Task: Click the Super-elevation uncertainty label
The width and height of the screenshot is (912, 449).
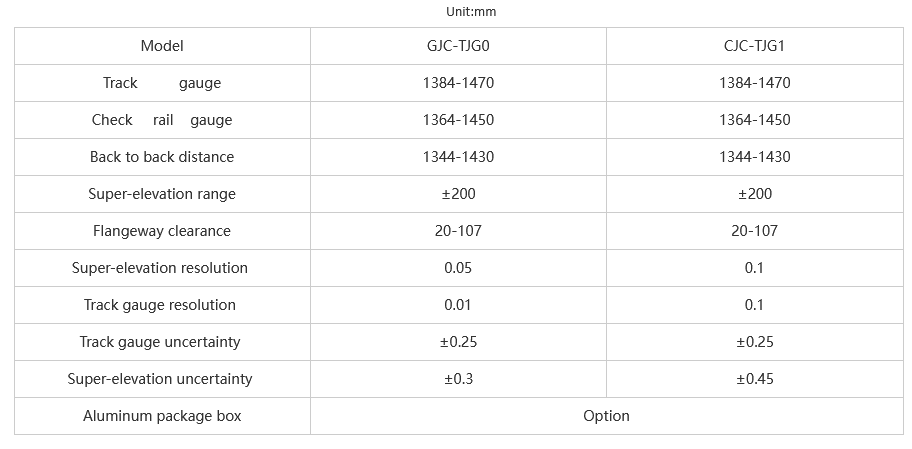Action: pos(160,379)
